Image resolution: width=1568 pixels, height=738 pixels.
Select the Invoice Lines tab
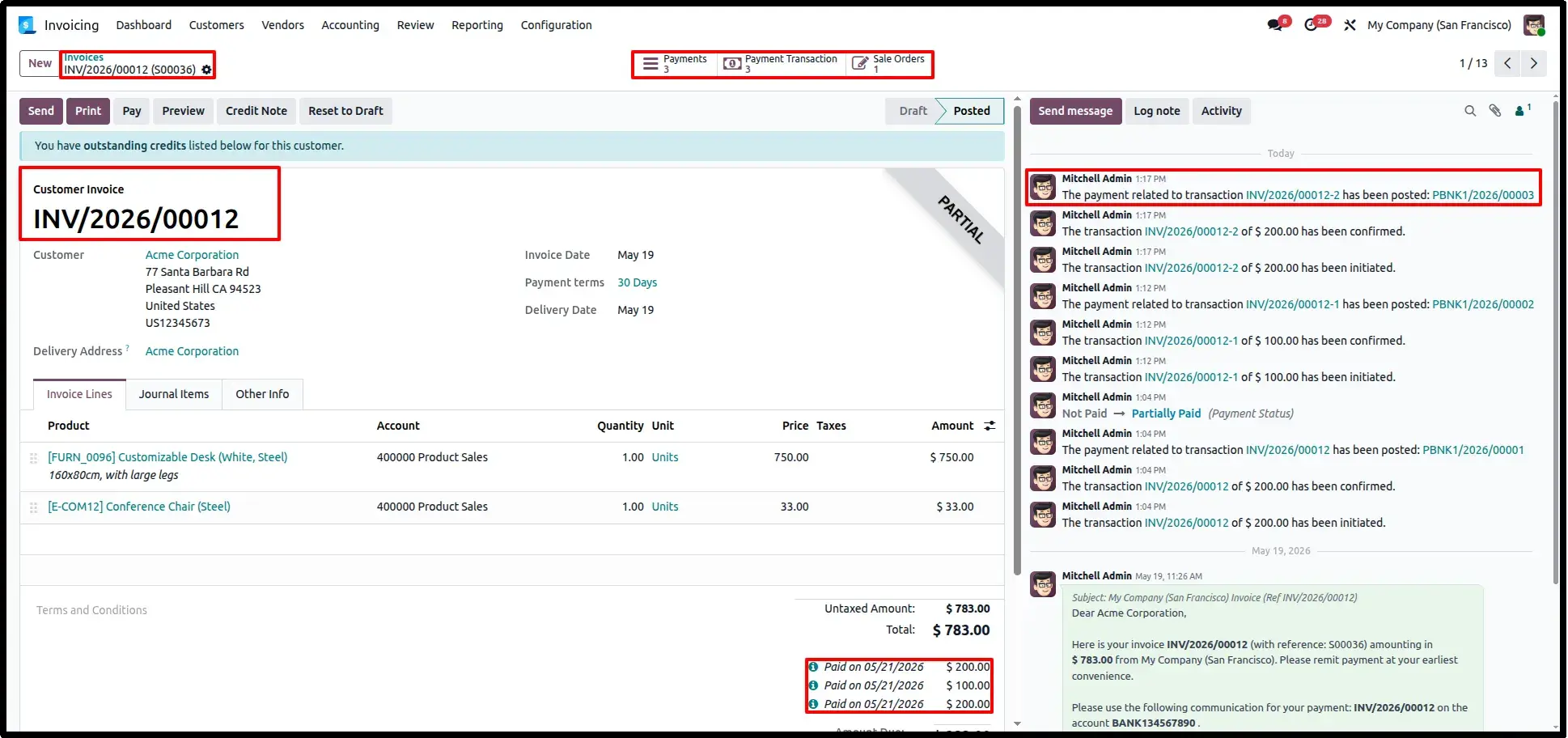(79, 394)
